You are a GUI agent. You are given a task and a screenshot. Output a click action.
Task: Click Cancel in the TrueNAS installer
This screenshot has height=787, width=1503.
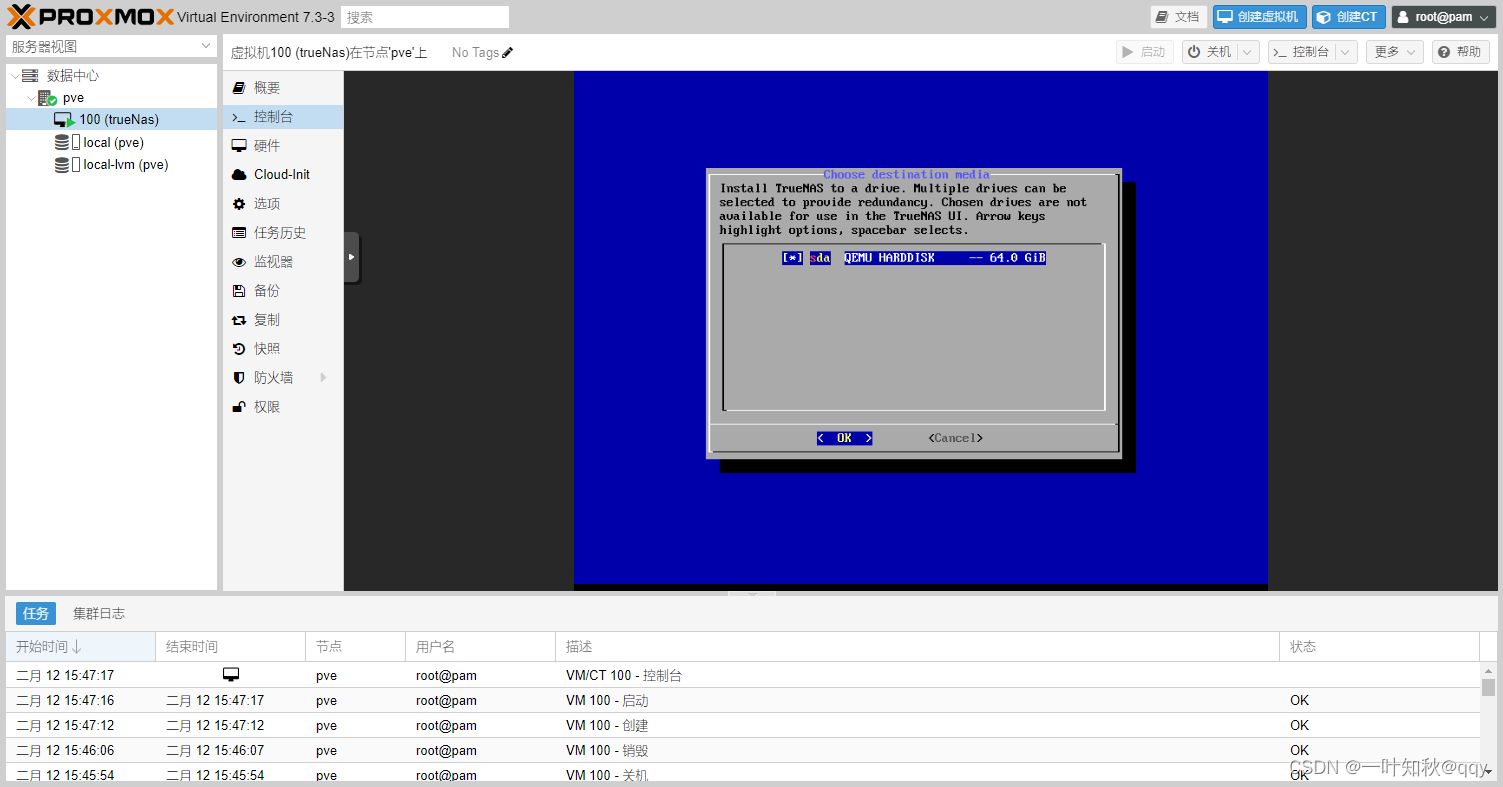(x=955, y=438)
